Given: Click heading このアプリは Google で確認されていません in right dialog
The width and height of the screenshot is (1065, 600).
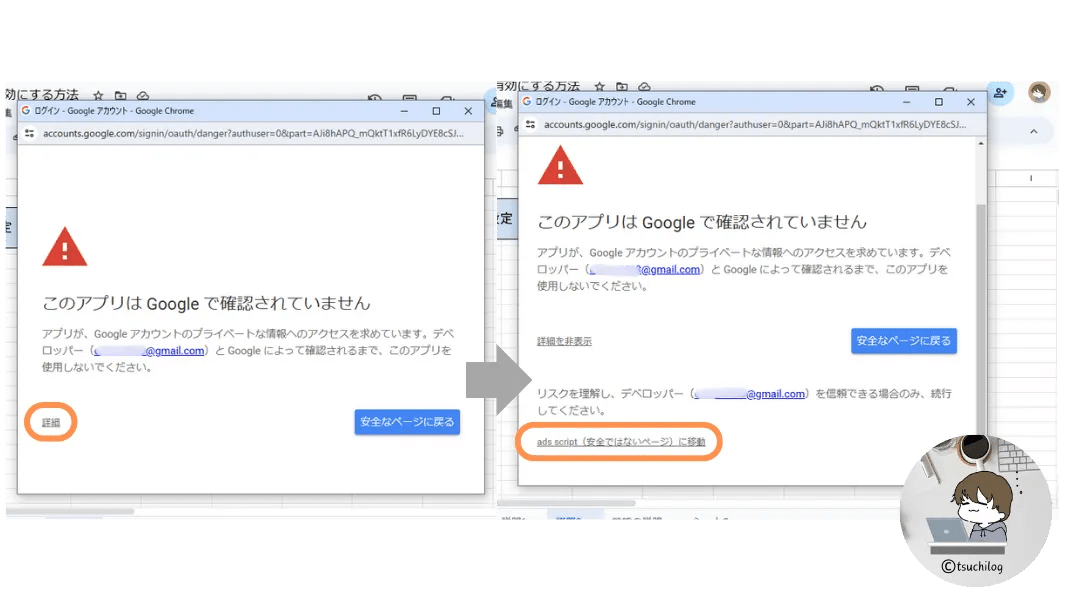Looking at the screenshot, I should (702, 222).
